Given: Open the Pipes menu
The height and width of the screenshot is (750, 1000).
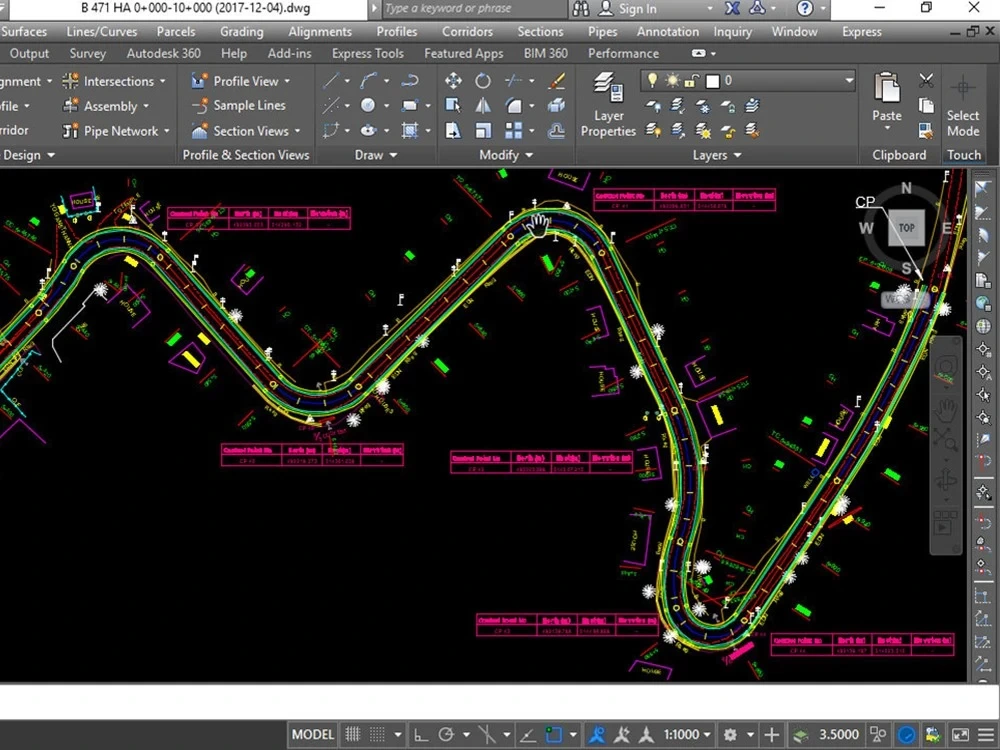Looking at the screenshot, I should coord(602,31).
